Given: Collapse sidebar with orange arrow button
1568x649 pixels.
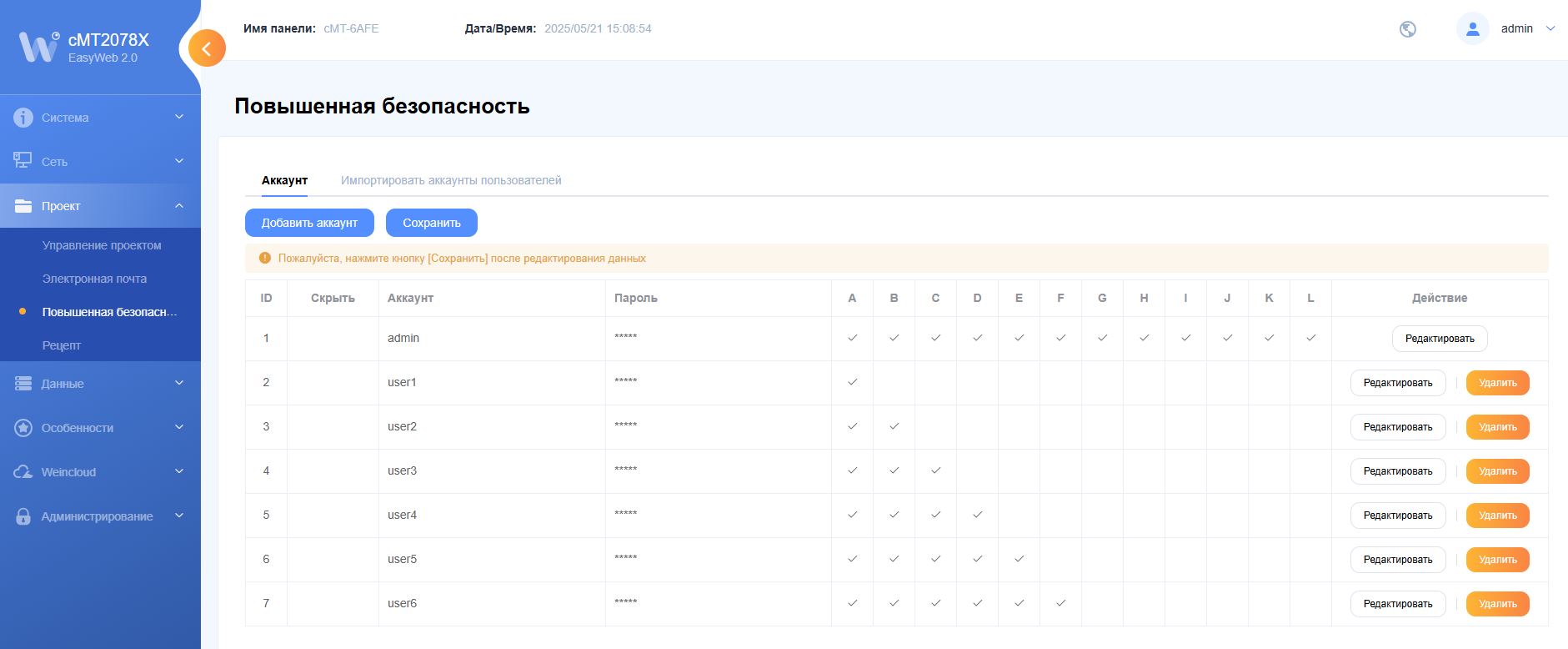Looking at the screenshot, I should [207, 48].
